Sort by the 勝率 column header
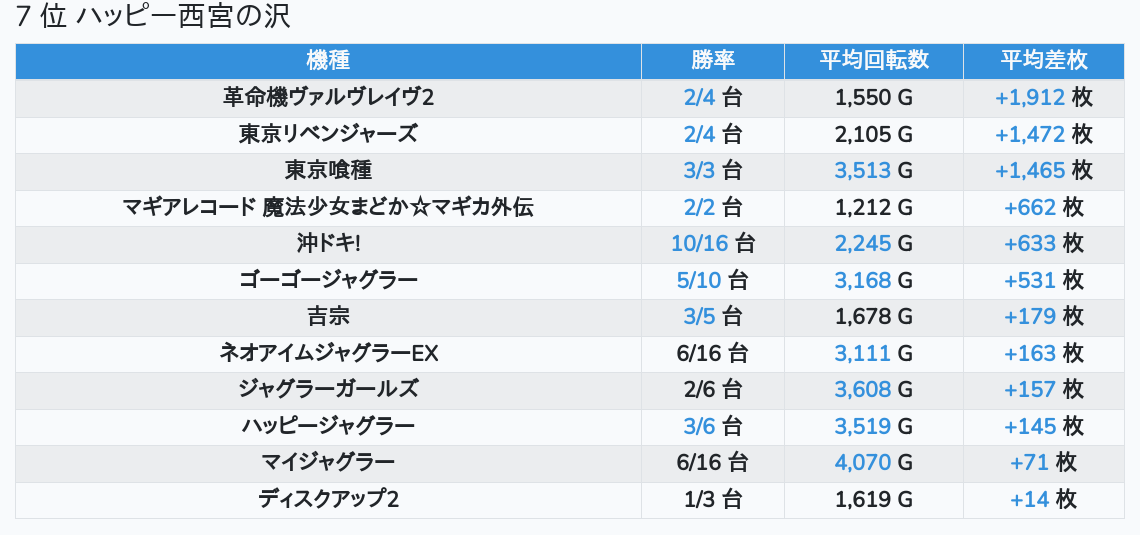Screen dimensions: 1140x535 [712, 60]
